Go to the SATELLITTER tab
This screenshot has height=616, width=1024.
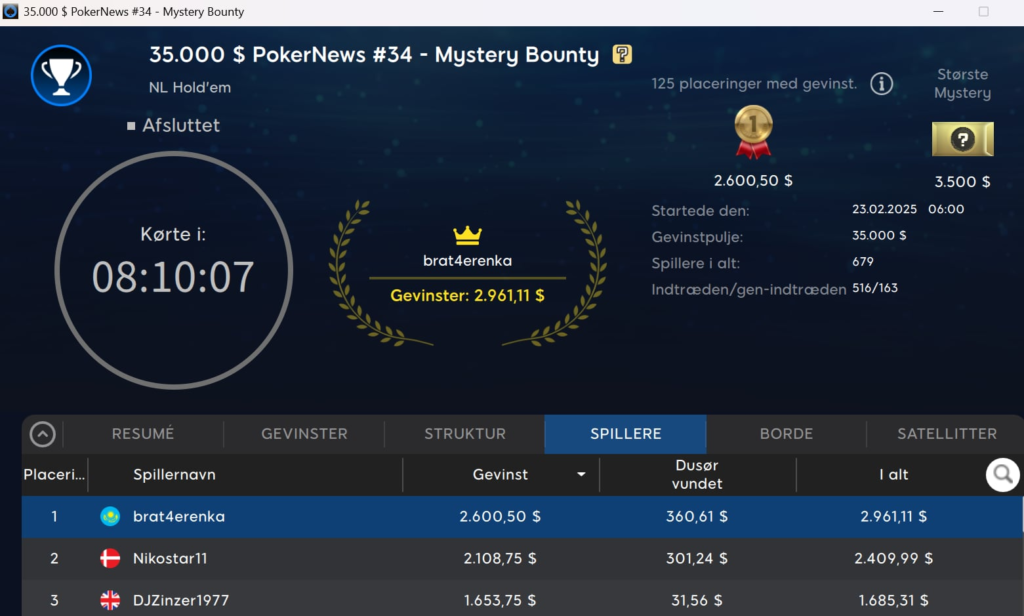click(946, 434)
